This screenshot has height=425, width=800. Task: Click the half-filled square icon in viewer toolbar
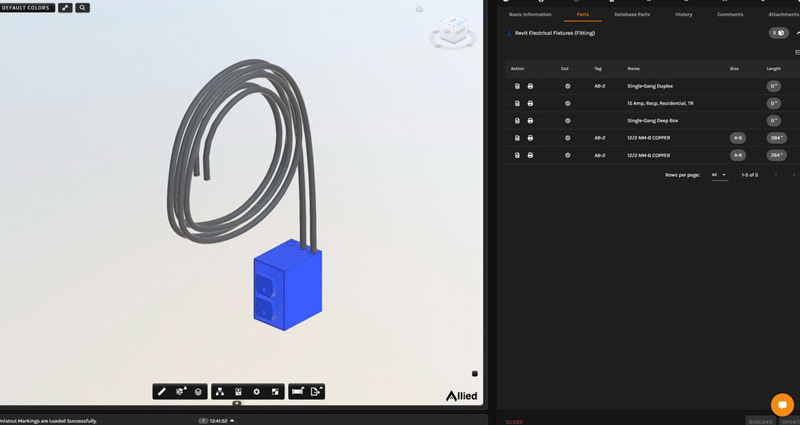click(275, 392)
